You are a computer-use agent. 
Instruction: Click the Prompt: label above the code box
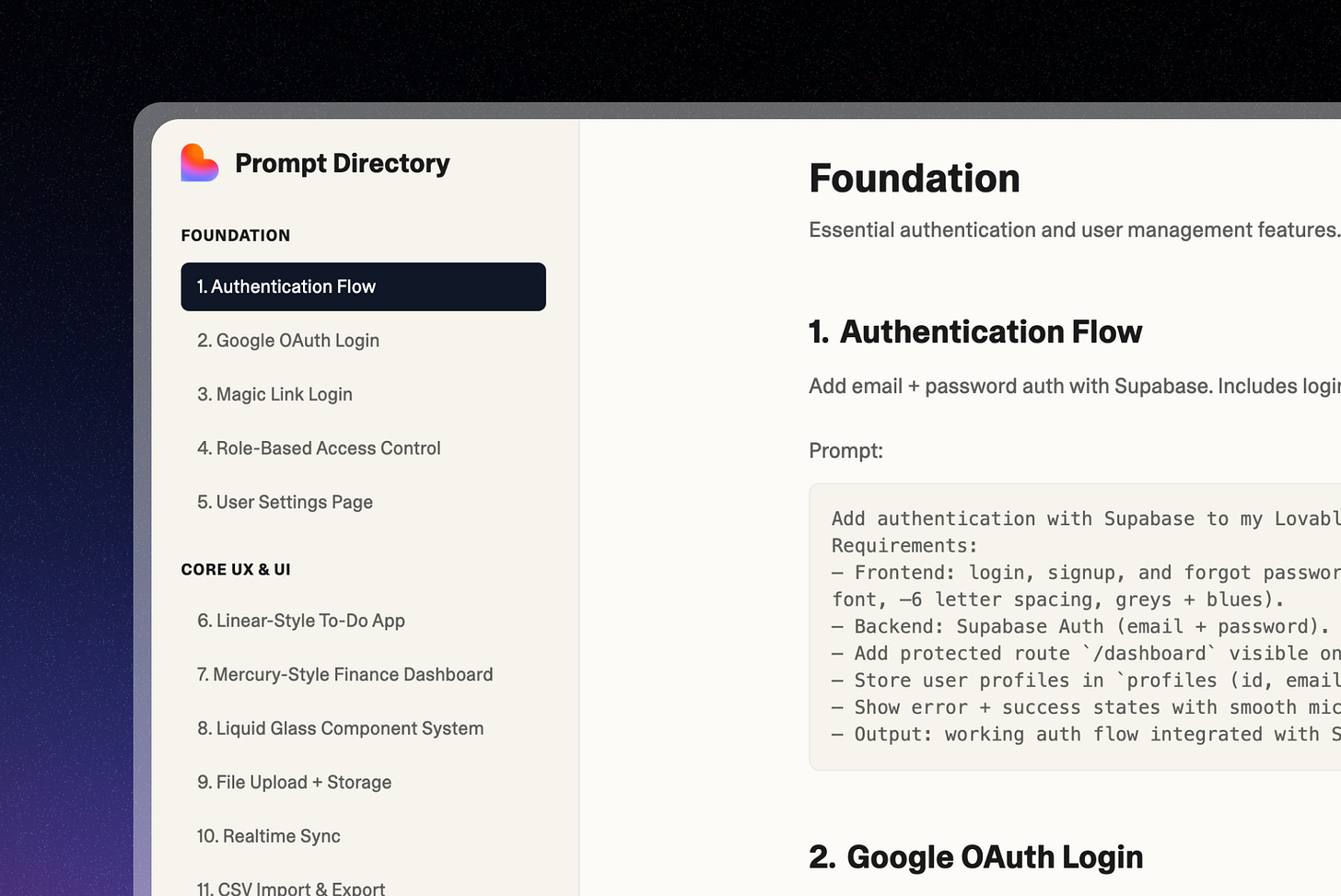pos(845,450)
